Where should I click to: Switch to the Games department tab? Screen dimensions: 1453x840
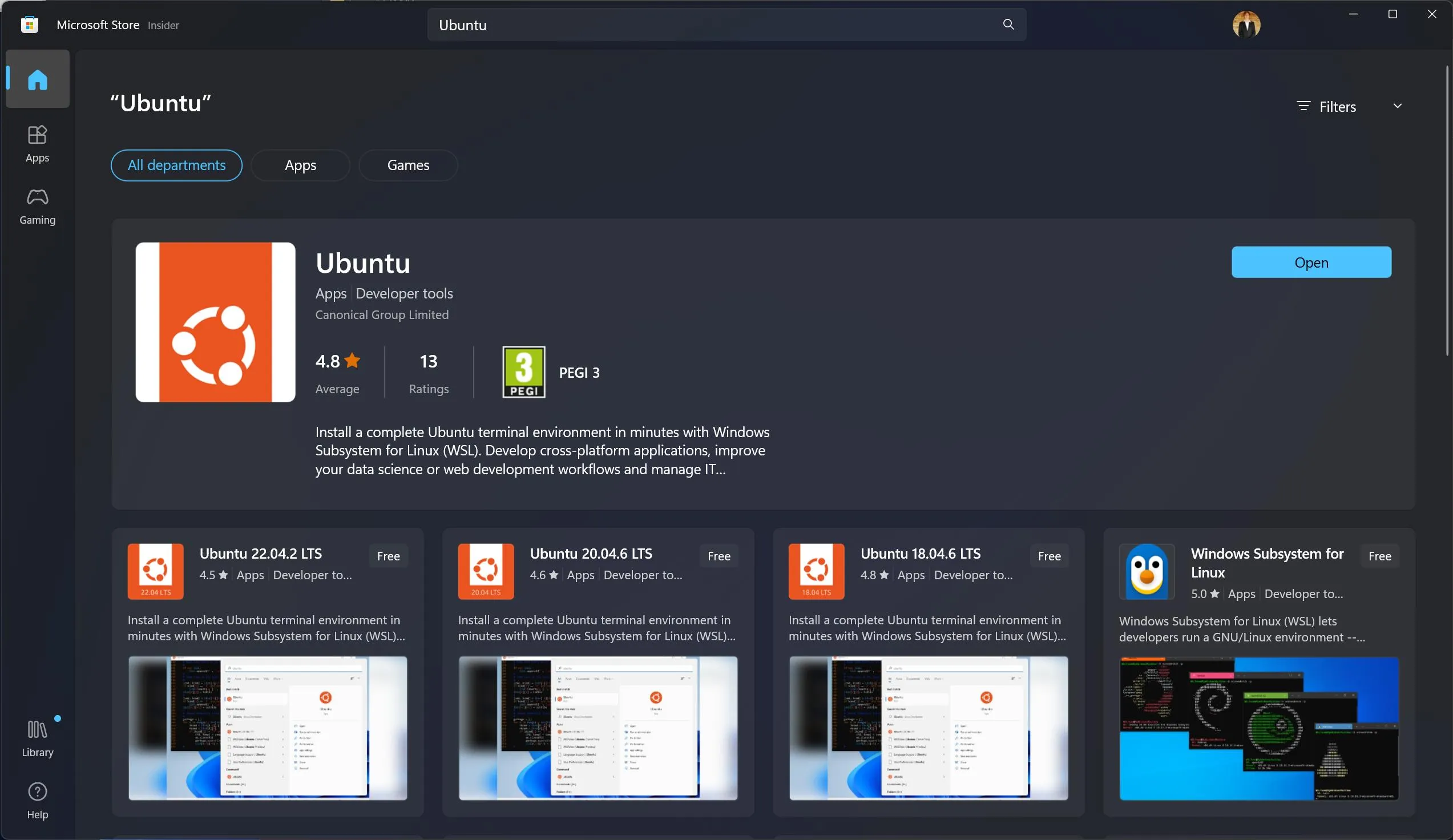pos(407,165)
